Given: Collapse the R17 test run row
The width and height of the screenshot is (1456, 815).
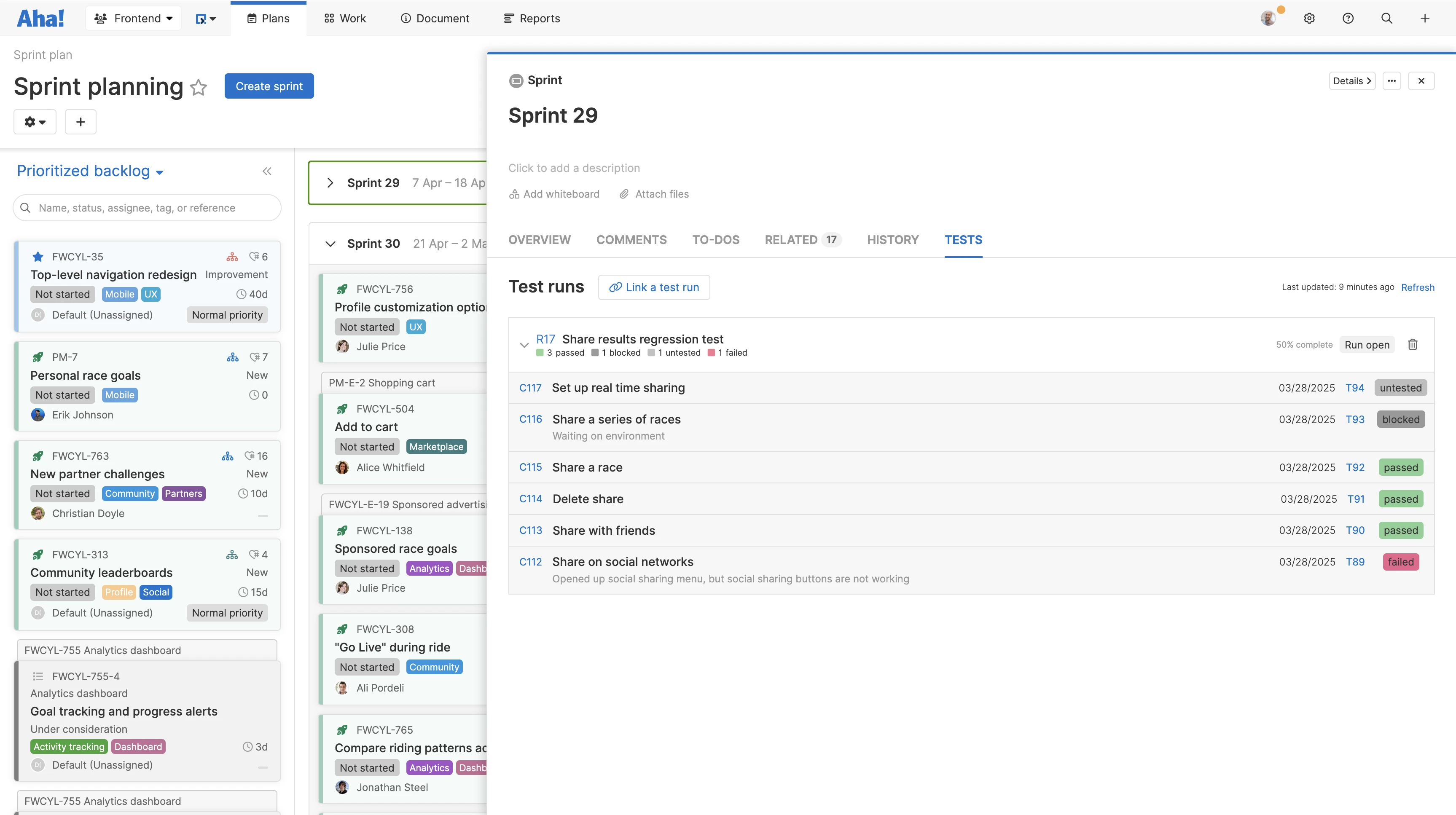Looking at the screenshot, I should 524,344.
